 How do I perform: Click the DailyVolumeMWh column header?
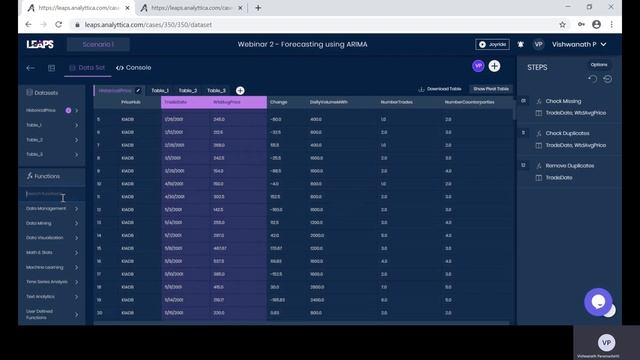pos(329,102)
